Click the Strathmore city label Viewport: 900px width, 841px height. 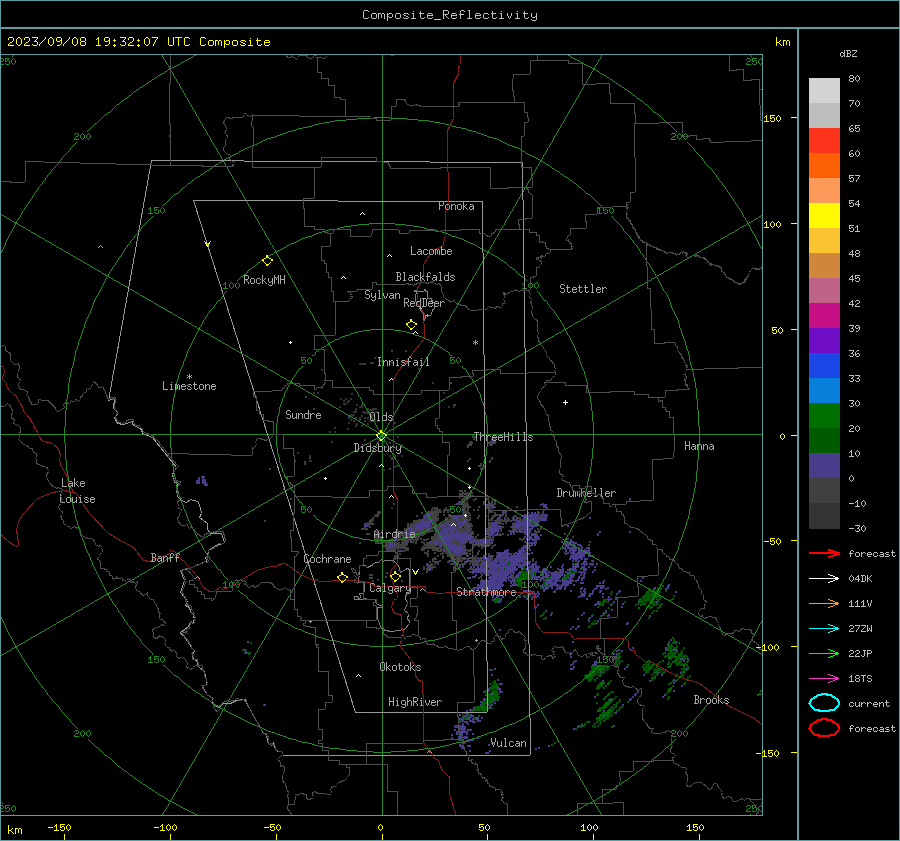[486, 592]
